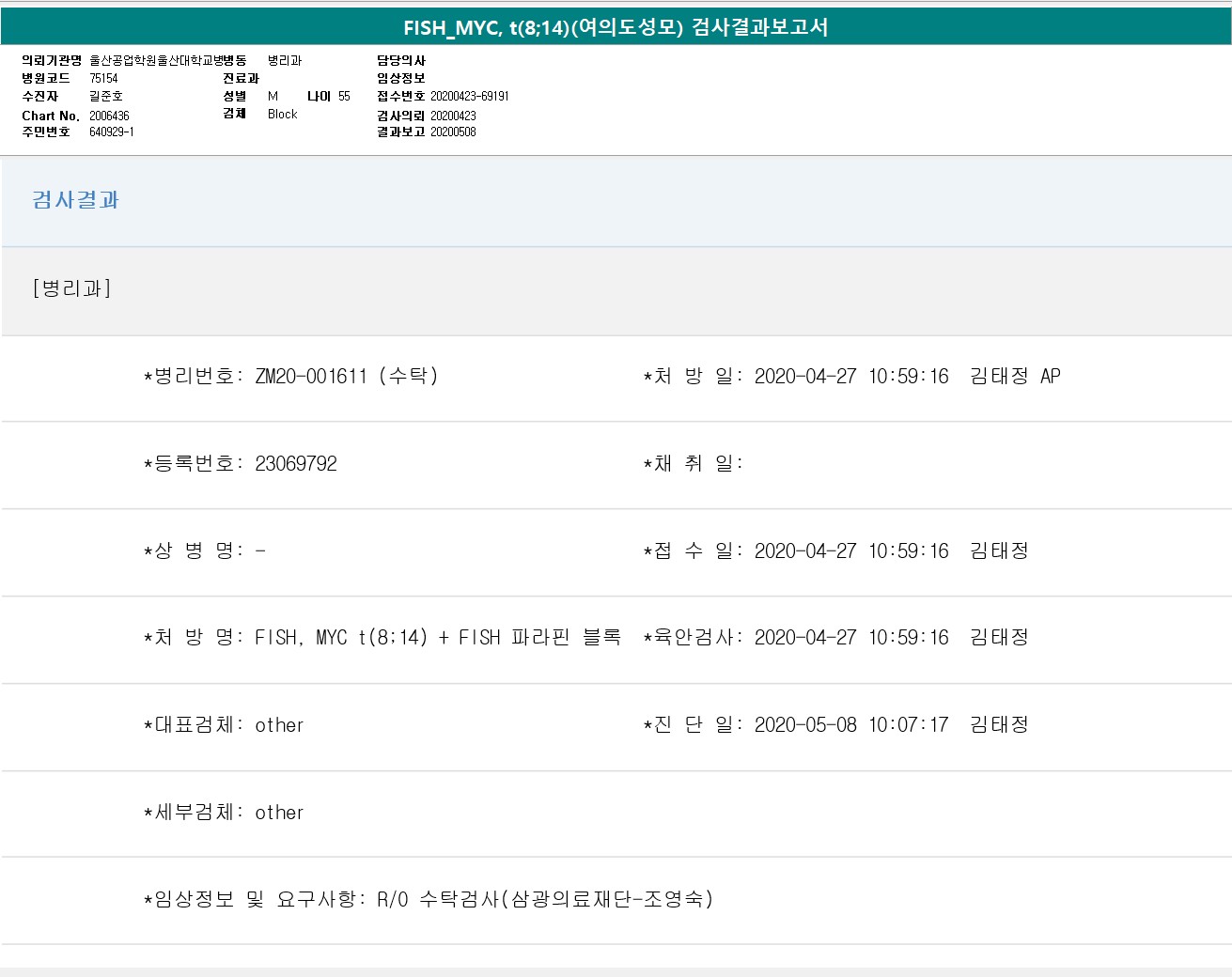Select the "진료과" header label
The width and height of the screenshot is (1232, 977).
click(241, 79)
